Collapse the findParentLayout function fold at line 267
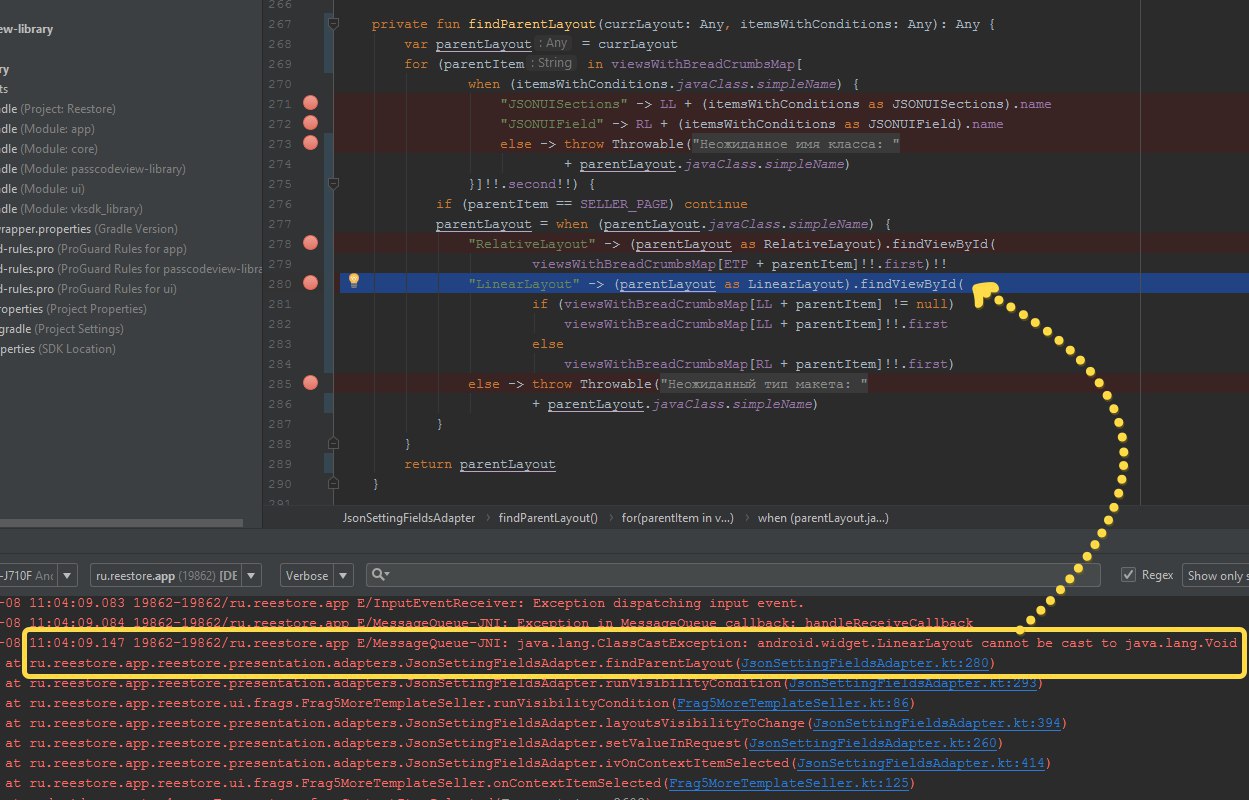 click(x=334, y=24)
